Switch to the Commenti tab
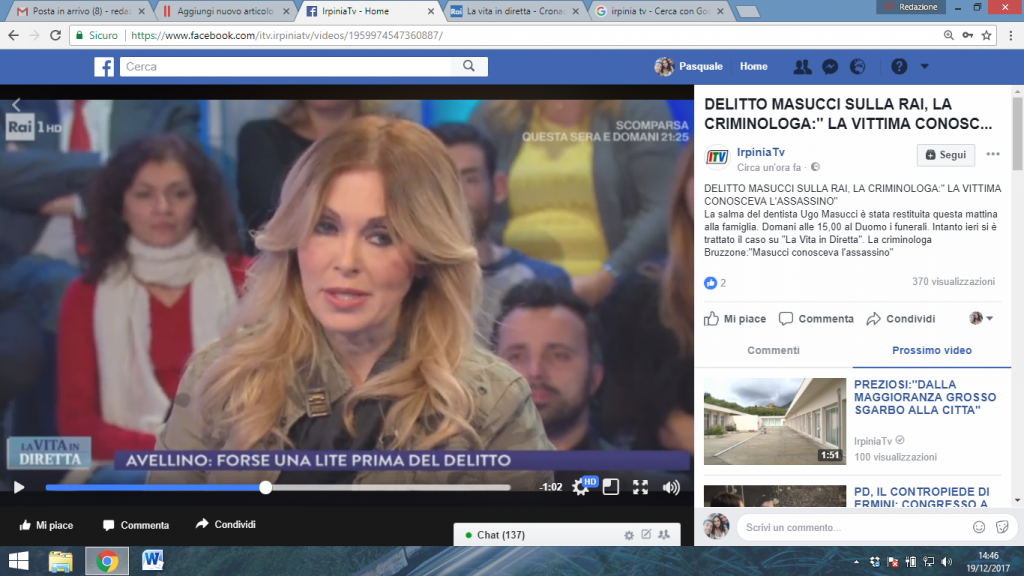Screen dimensions: 1024x576 tap(773, 351)
